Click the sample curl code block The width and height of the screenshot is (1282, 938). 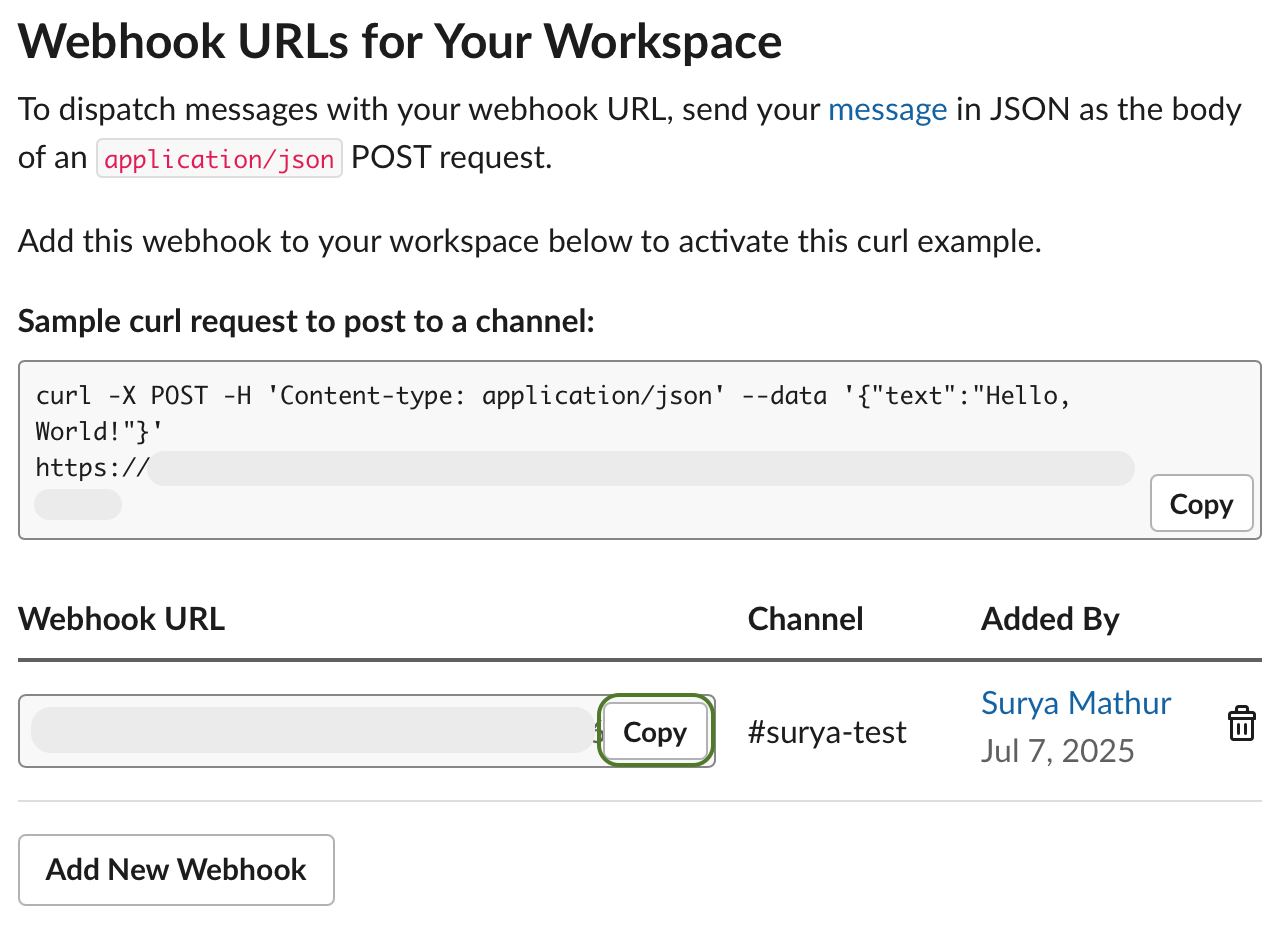(640, 450)
